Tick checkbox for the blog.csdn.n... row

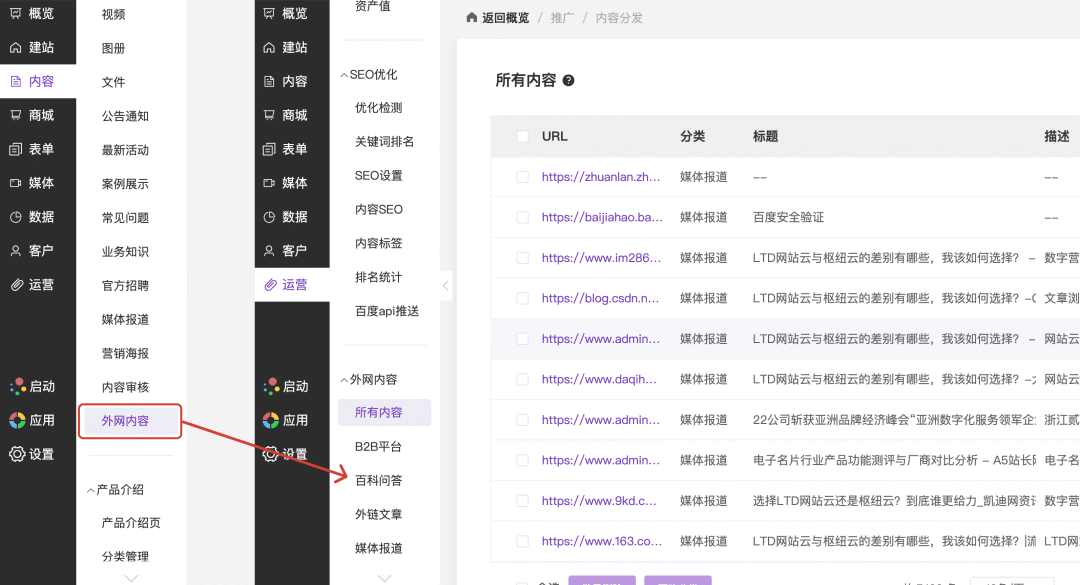[x=523, y=298]
